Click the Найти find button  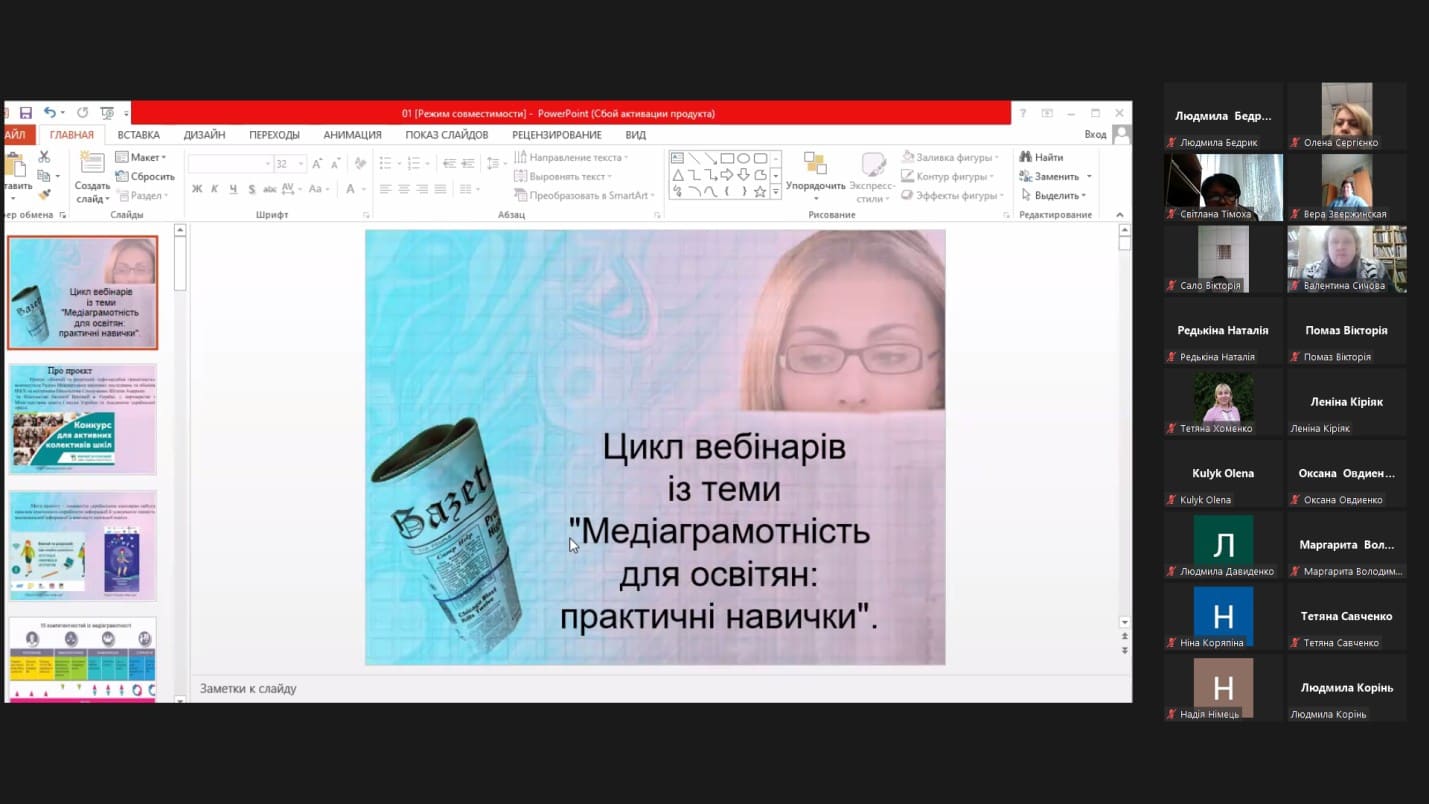[1041, 157]
